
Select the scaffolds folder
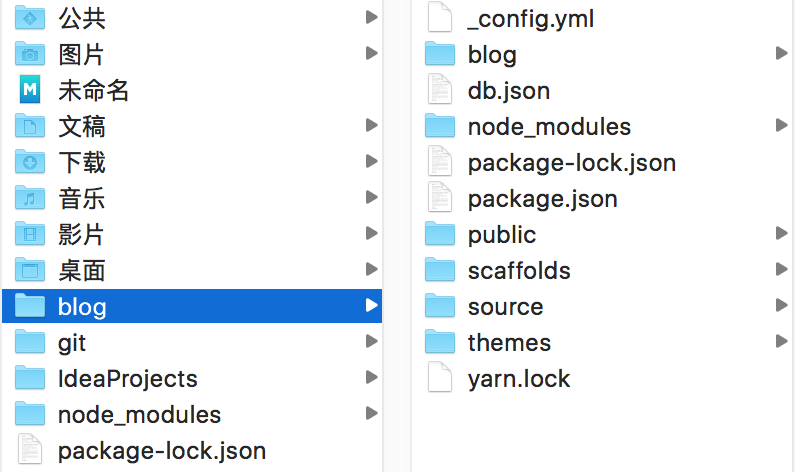click(518, 270)
